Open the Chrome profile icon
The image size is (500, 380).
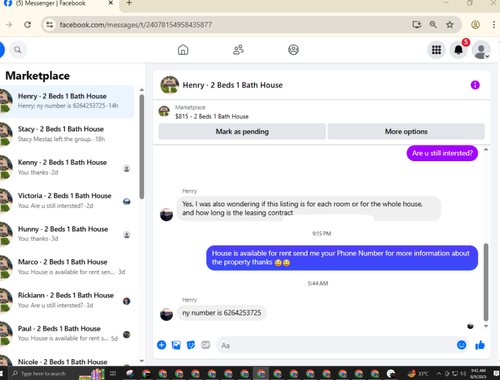pos(475,24)
